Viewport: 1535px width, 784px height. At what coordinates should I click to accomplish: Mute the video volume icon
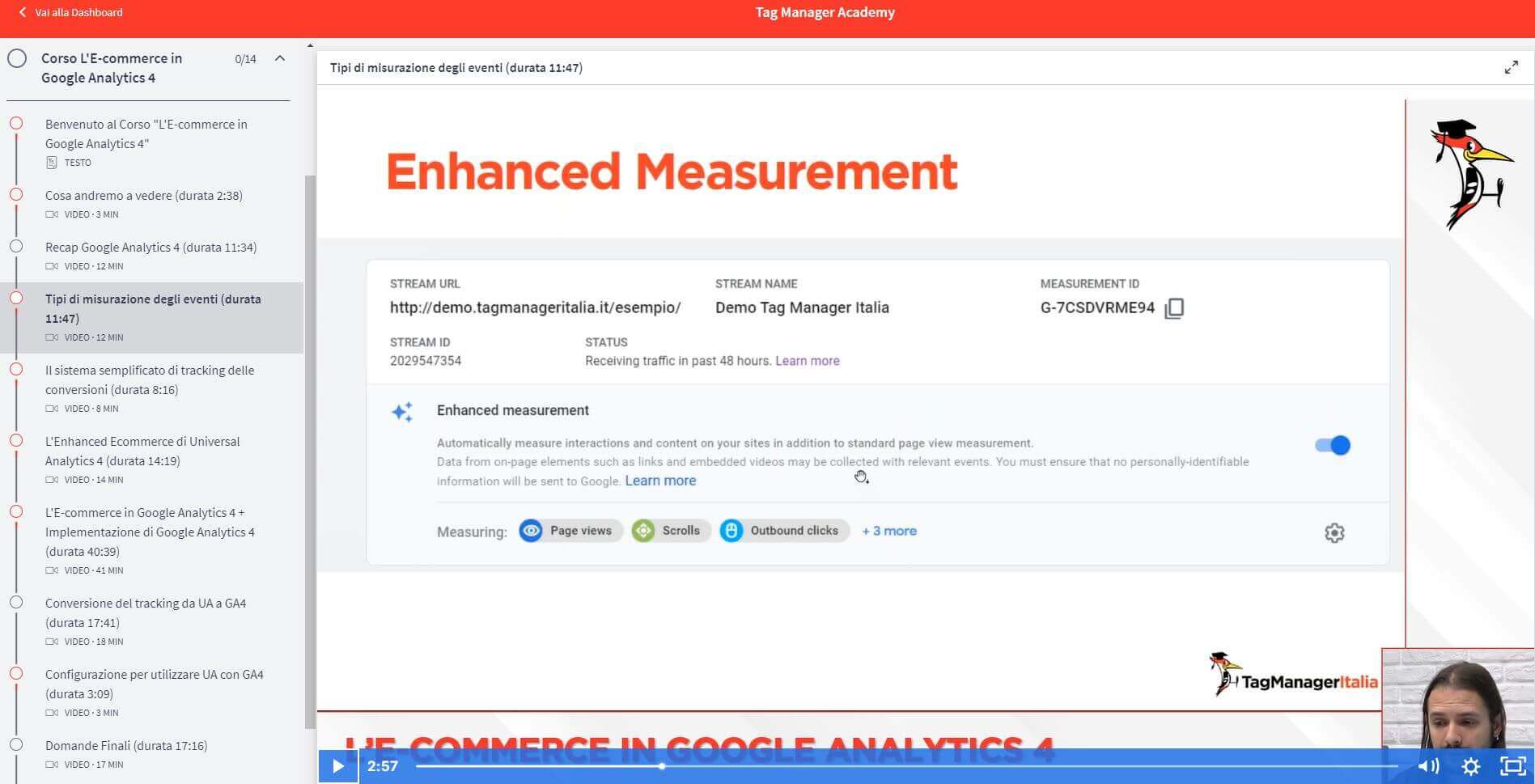pos(1428,765)
